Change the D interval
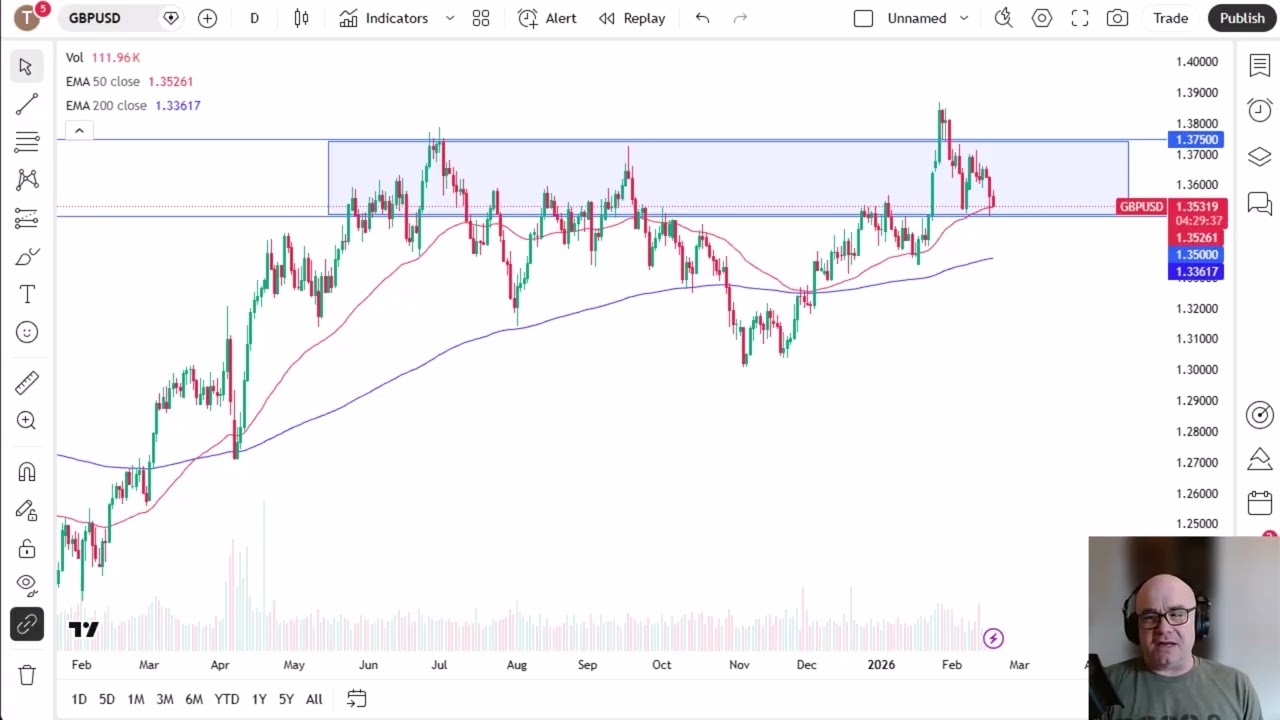The height and width of the screenshot is (720, 1280). (x=254, y=18)
